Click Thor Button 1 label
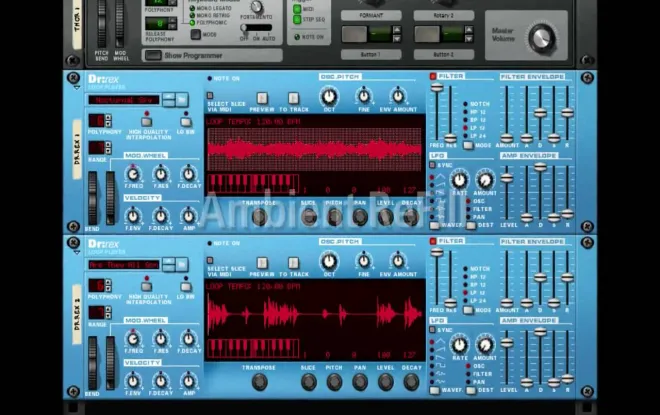Viewport: 660px width, 415px height. (371, 55)
